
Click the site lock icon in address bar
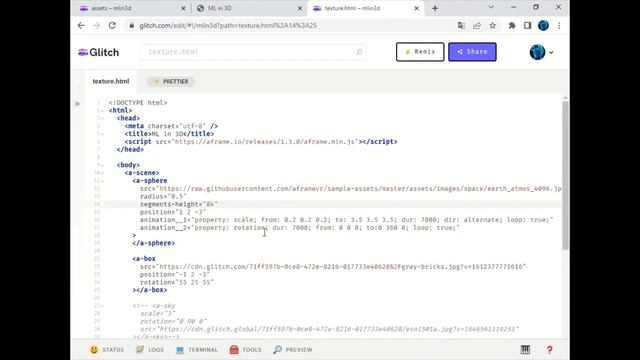click(x=131, y=25)
